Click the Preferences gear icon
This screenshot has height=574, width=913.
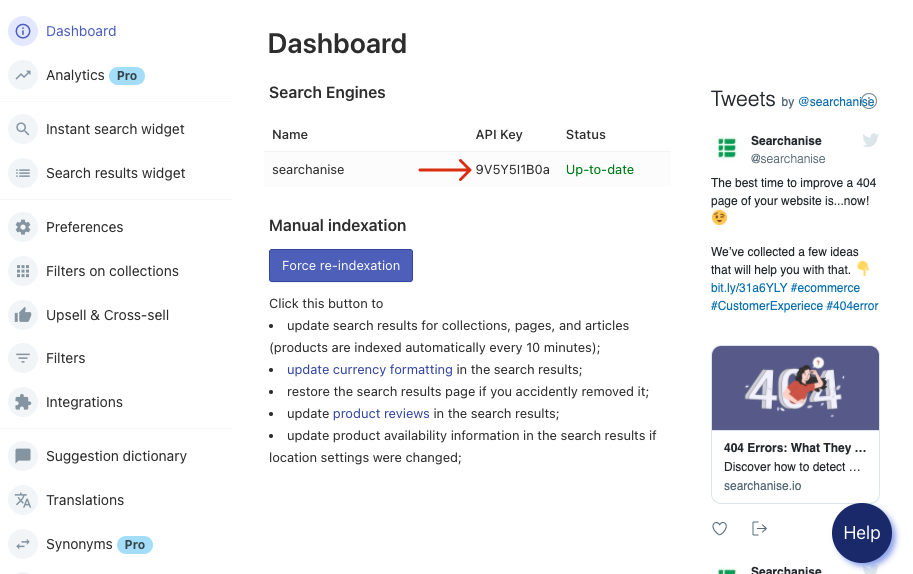pos(23,226)
